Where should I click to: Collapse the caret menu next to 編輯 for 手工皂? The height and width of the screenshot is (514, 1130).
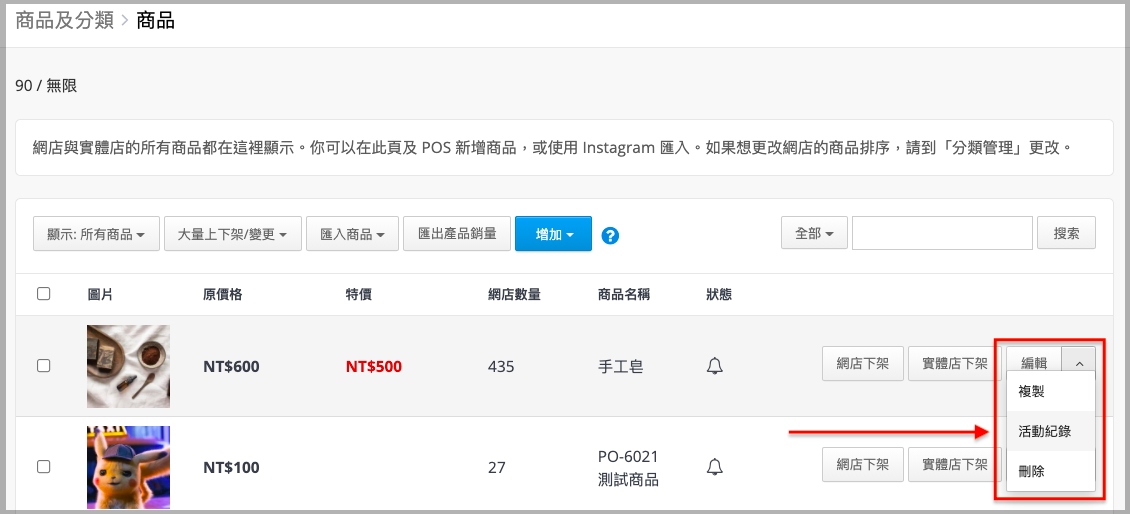1079,364
